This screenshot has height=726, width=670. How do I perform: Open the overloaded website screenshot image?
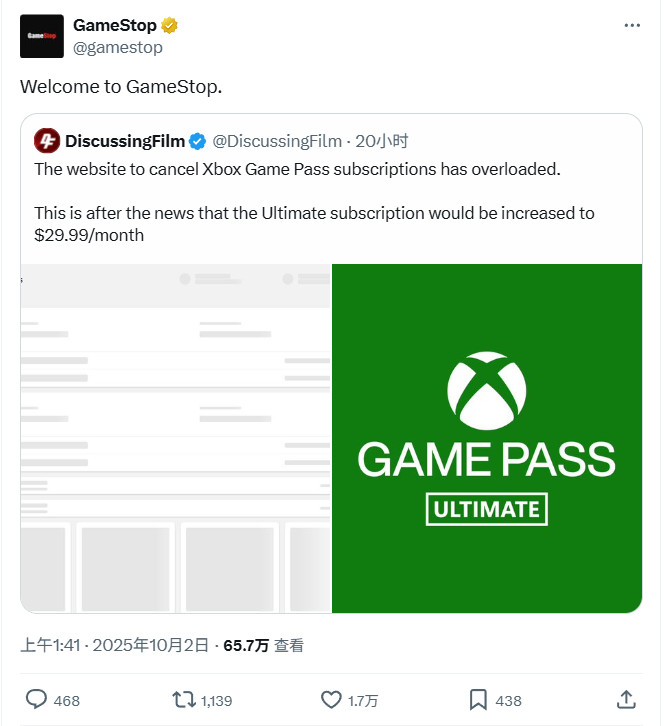point(176,438)
